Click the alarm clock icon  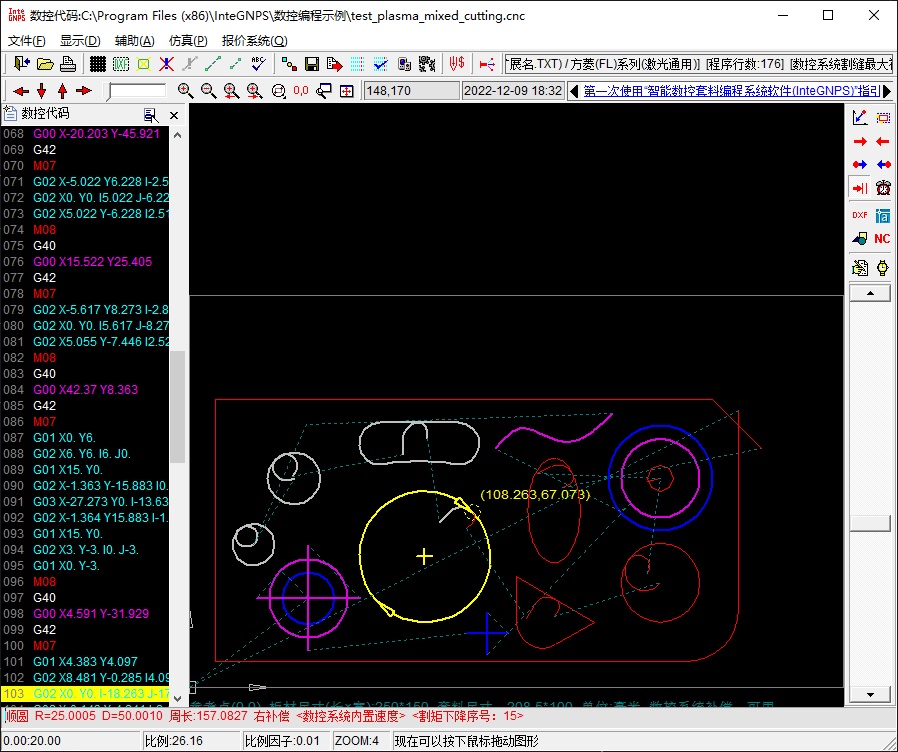pos(883,188)
